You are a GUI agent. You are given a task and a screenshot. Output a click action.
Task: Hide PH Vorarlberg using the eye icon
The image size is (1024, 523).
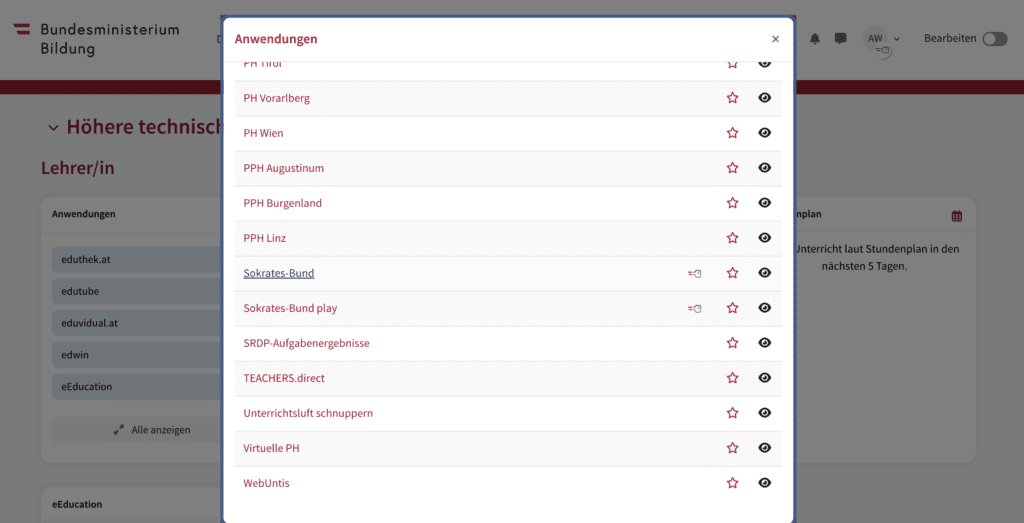coord(765,98)
